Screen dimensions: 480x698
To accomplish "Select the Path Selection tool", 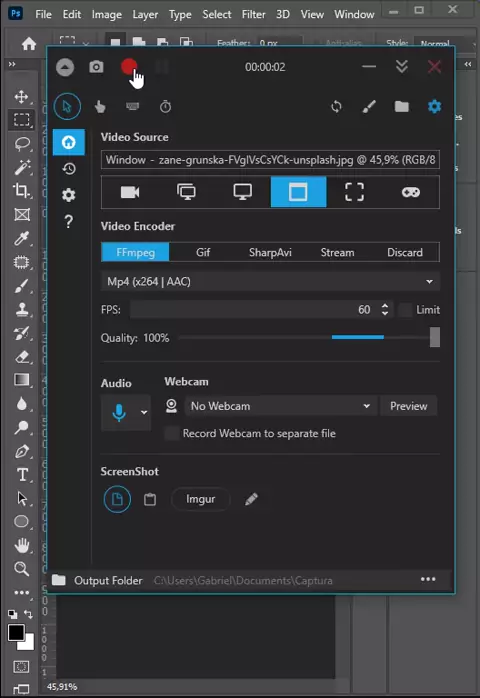I will coord(21,498).
